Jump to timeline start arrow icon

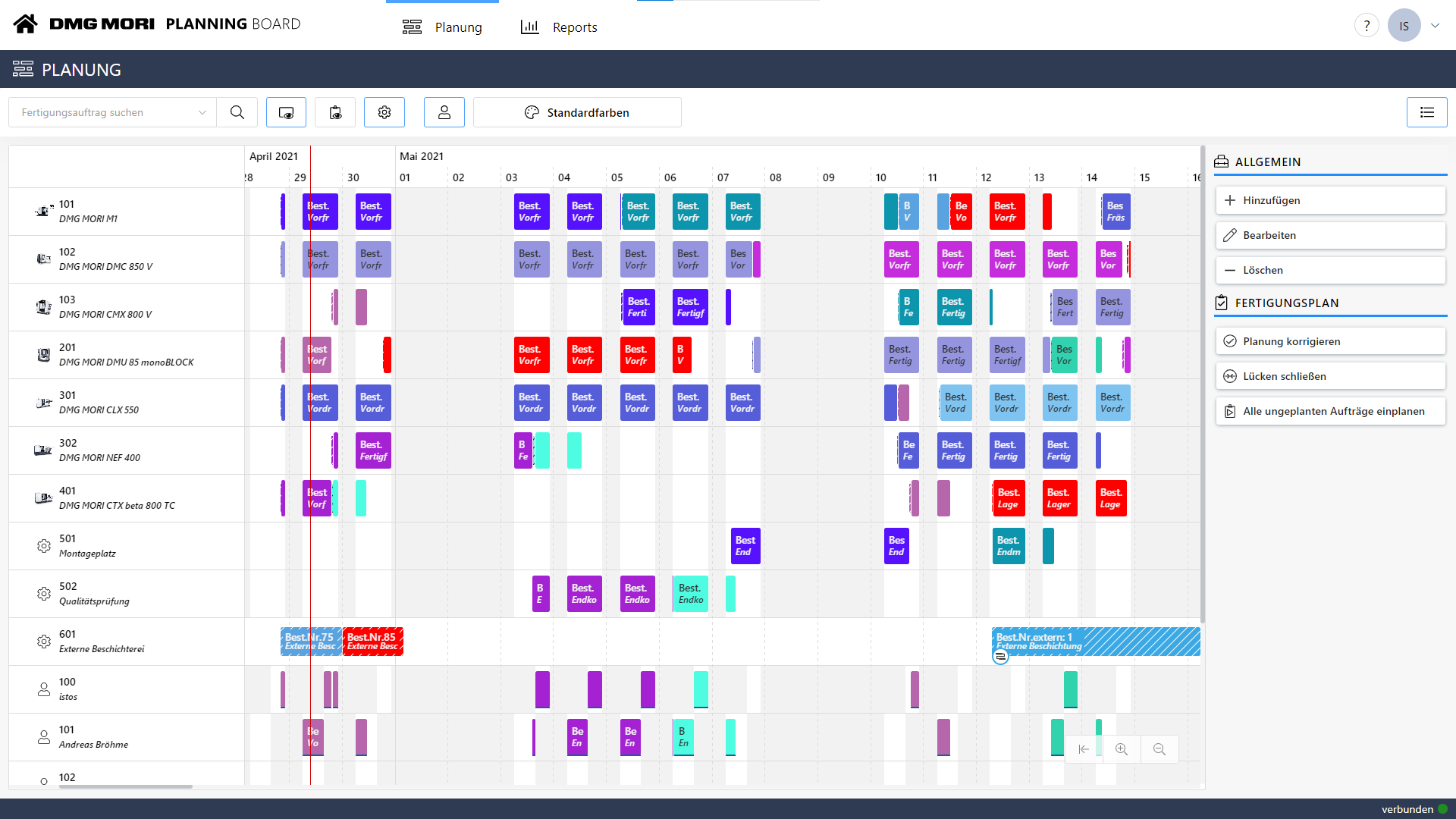coord(1084,749)
